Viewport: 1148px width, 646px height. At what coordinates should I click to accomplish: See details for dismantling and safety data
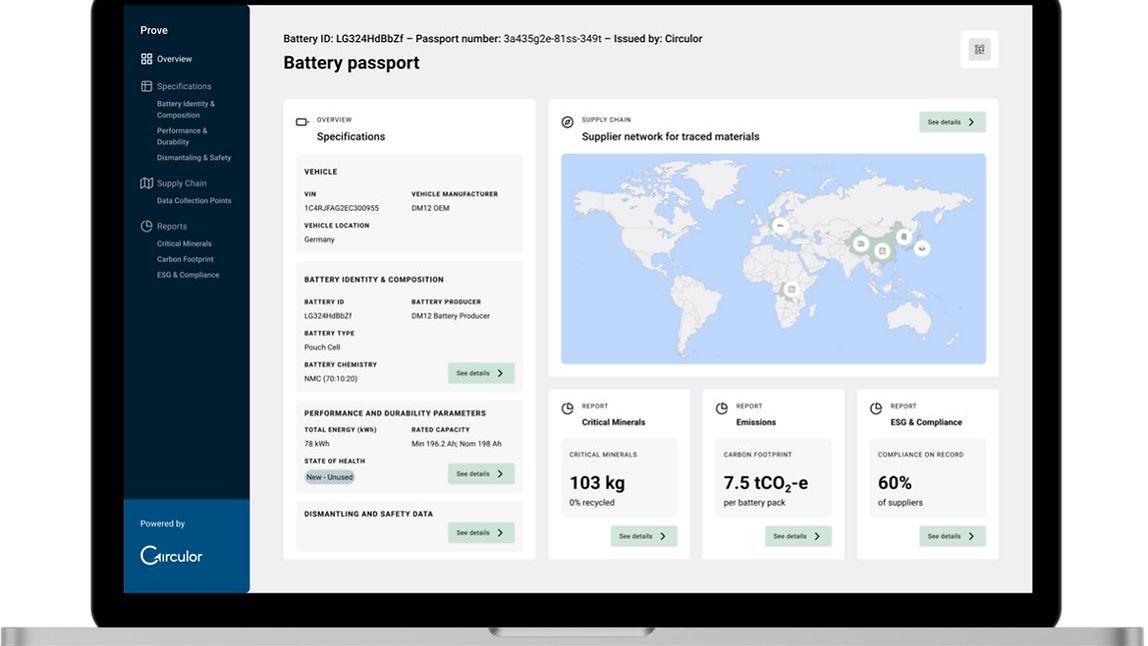[x=481, y=533]
